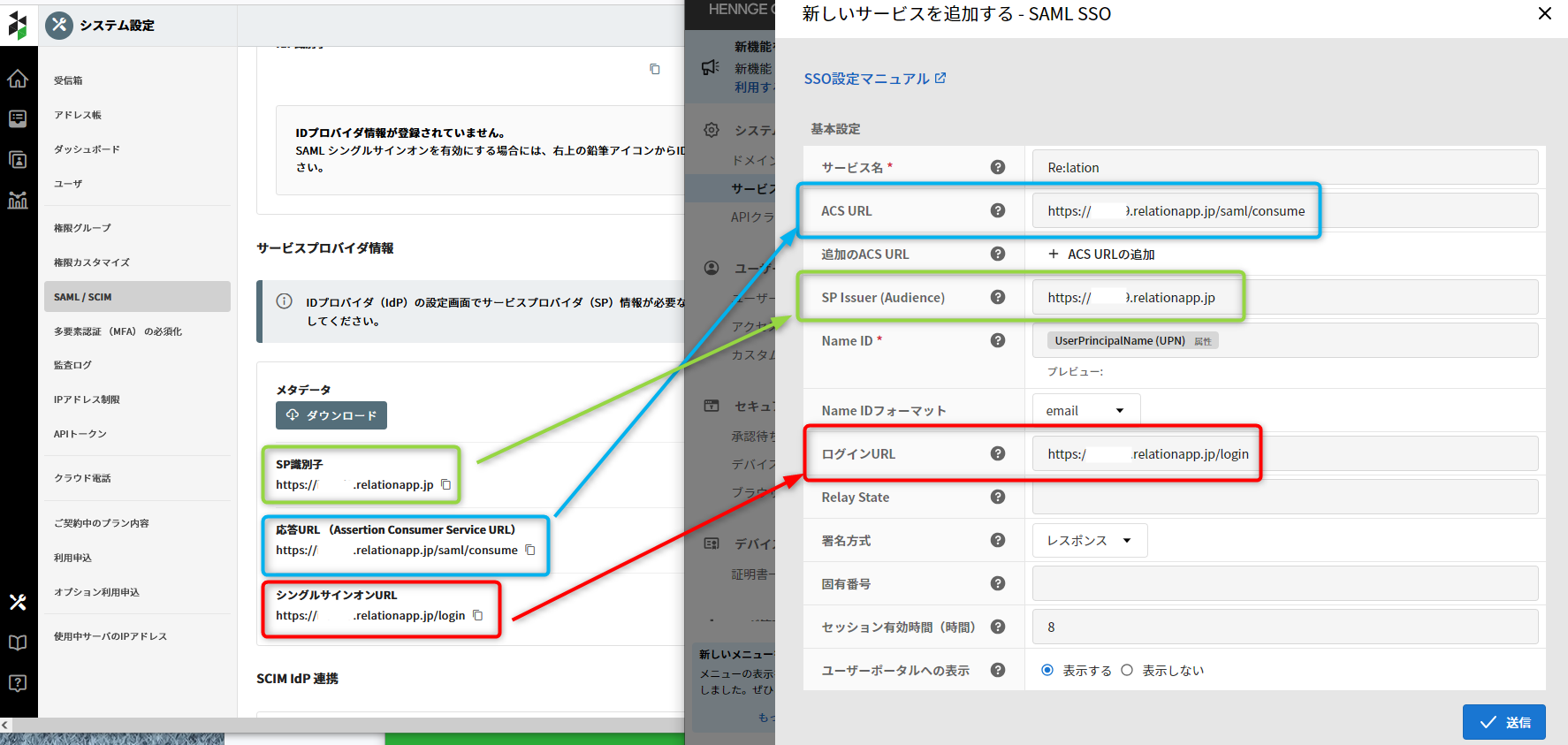1568x745 pixels.
Task: Select the 表示する radio button
Action: point(1047,670)
